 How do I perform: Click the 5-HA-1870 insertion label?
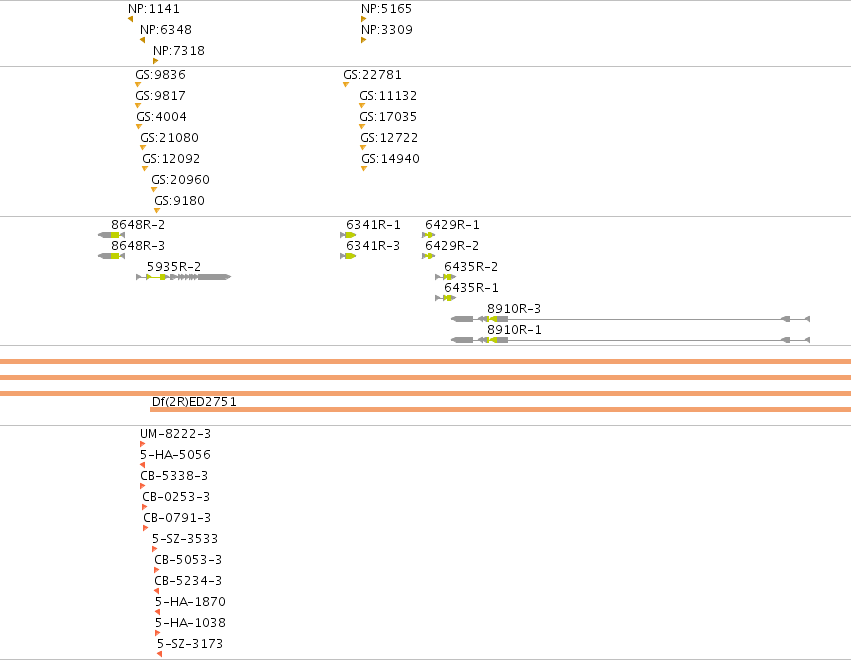tap(190, 602)
